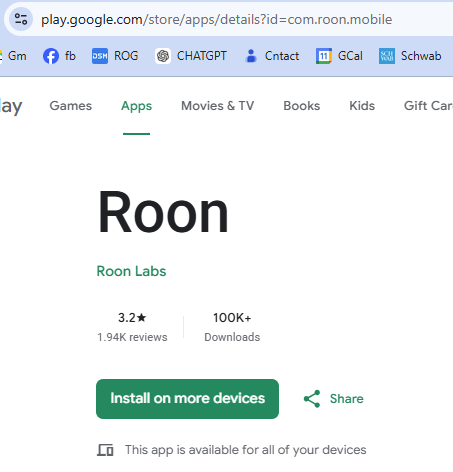The width and height of the screenshot is (453, 472).
Task: Click the share arrow icon
Action: [312, 399]
